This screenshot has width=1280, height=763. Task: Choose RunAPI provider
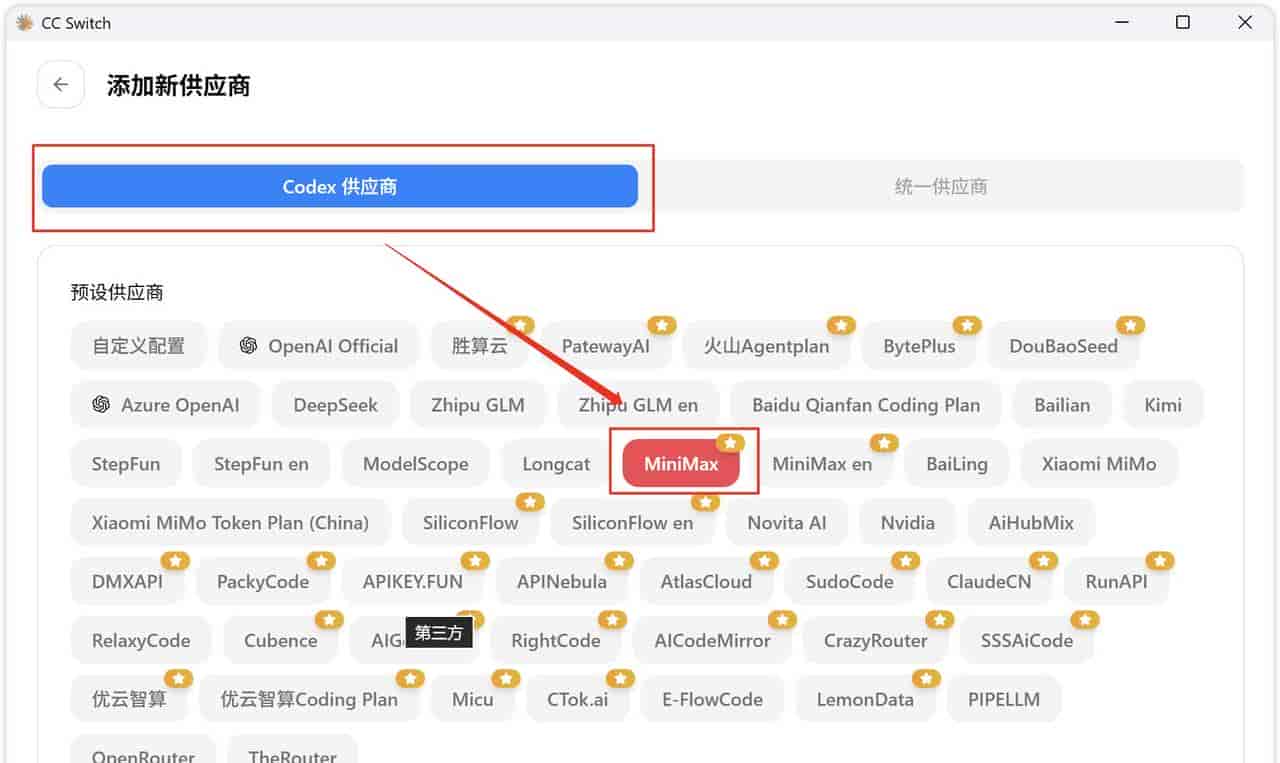(1116, 581)
